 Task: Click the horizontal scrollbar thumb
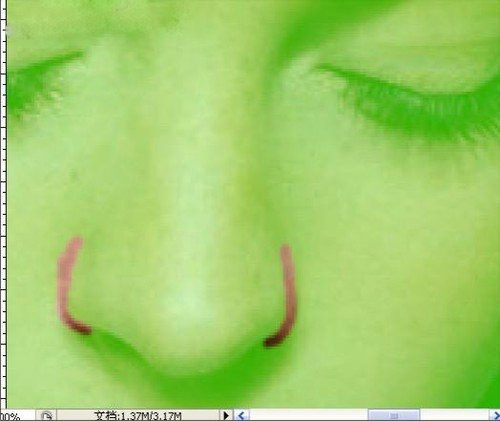(x=394, y=416)
